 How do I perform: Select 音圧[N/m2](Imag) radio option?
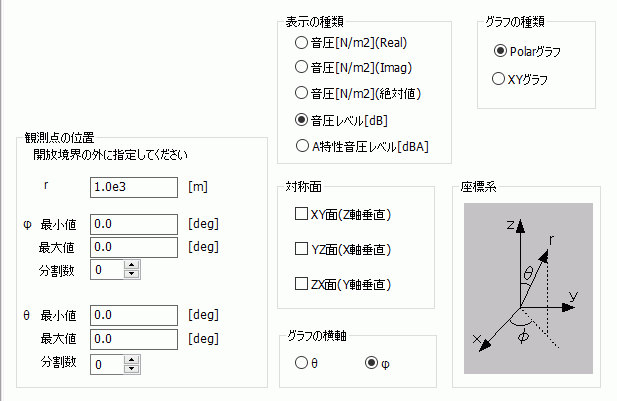coord(301,68)
